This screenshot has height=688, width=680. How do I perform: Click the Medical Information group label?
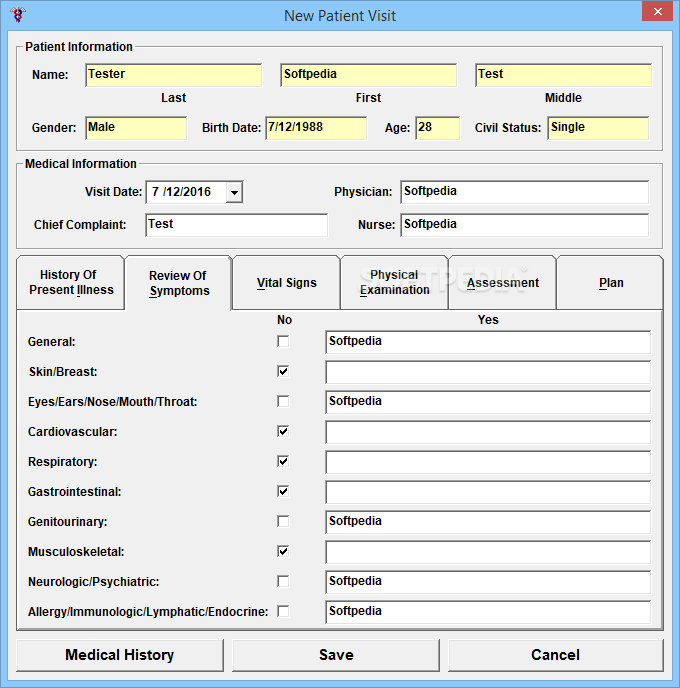coord(81,164)
